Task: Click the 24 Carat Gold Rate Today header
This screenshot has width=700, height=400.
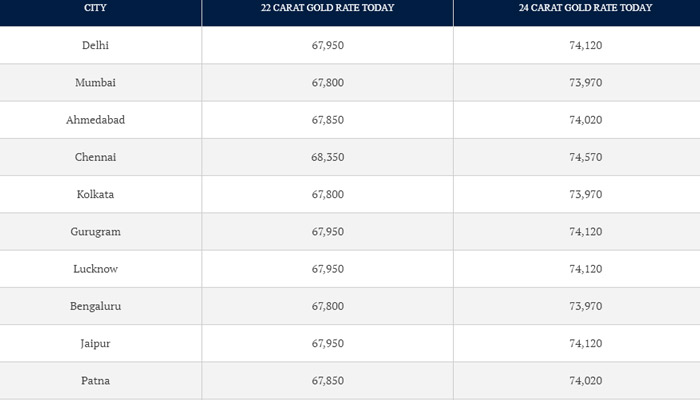Action: [577, 8]
